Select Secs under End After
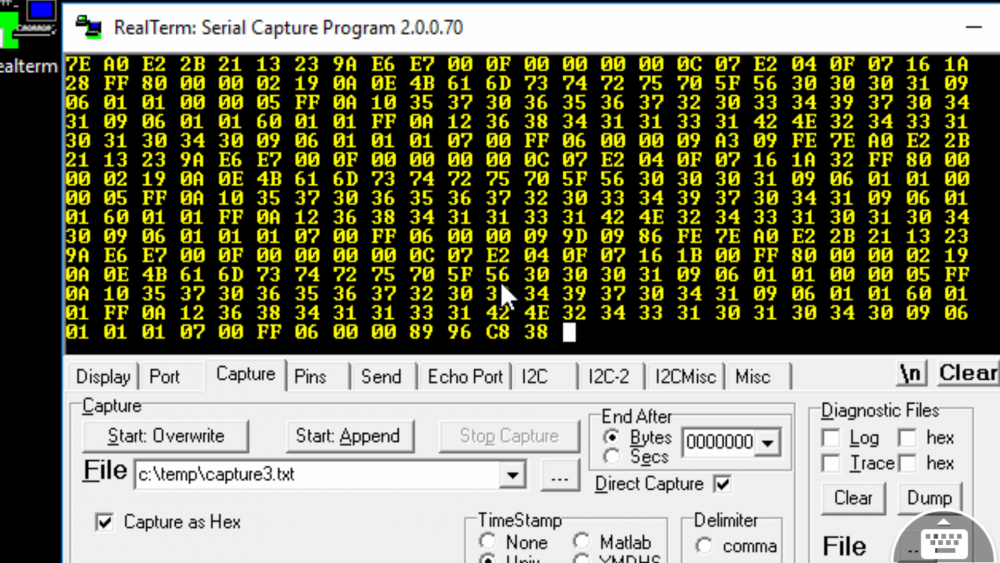Viewport: 1000px width, 563px height. point(613,457)
